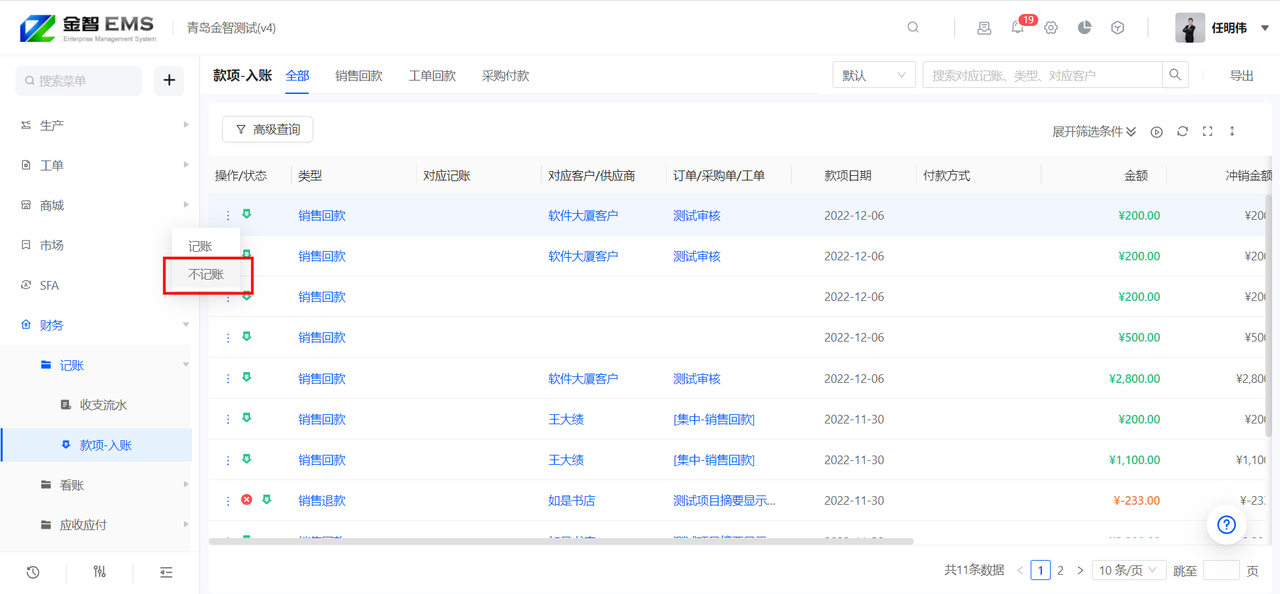The height and width of the screenshot is (594, 1280).
Task: Click the 跳至 page jump input box
Action: (1221, 570)
